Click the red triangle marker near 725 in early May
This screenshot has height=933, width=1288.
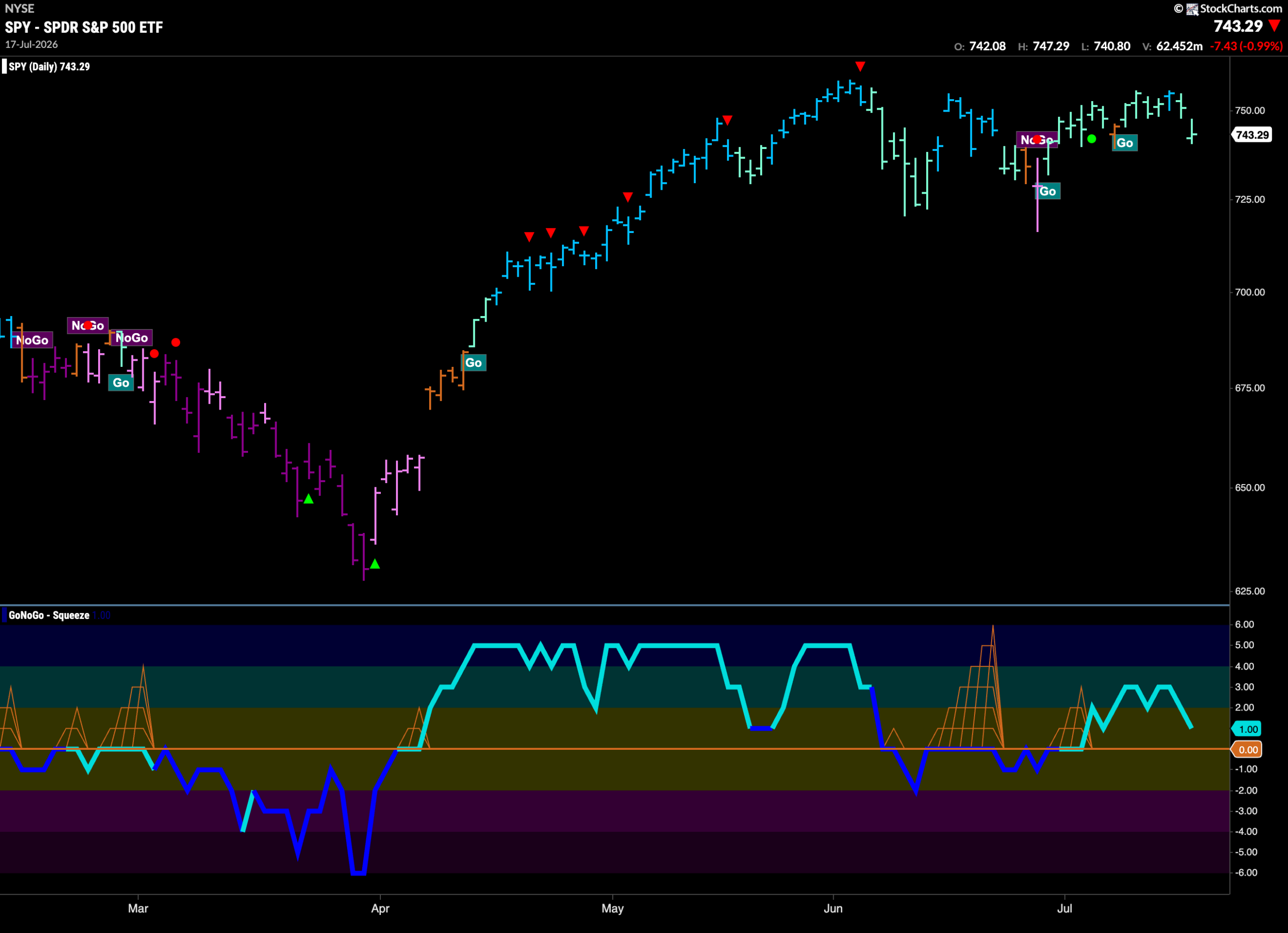tap(627, 197)
